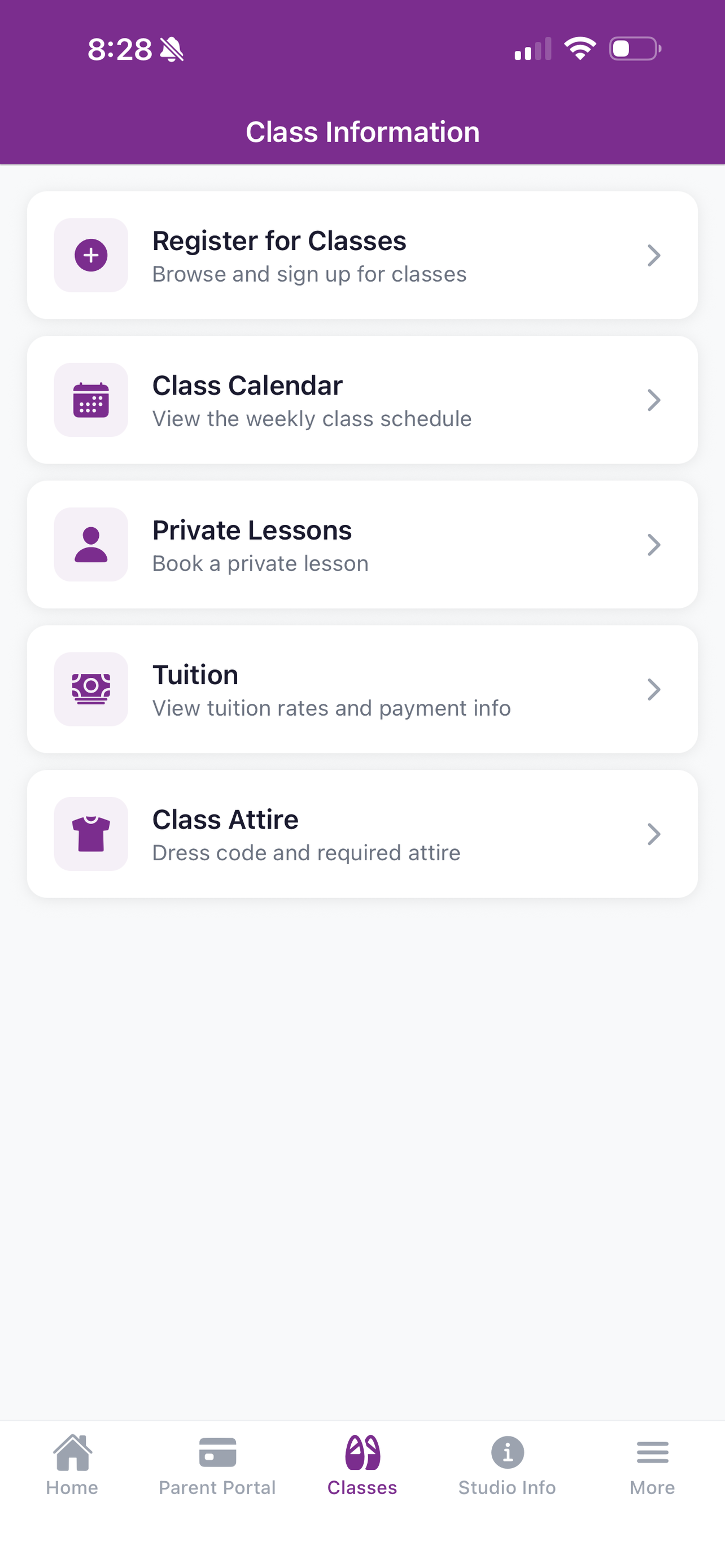
Task: Tap the Parent Portal card icon
Action: pyautogui.click(x=217, y=1453)
